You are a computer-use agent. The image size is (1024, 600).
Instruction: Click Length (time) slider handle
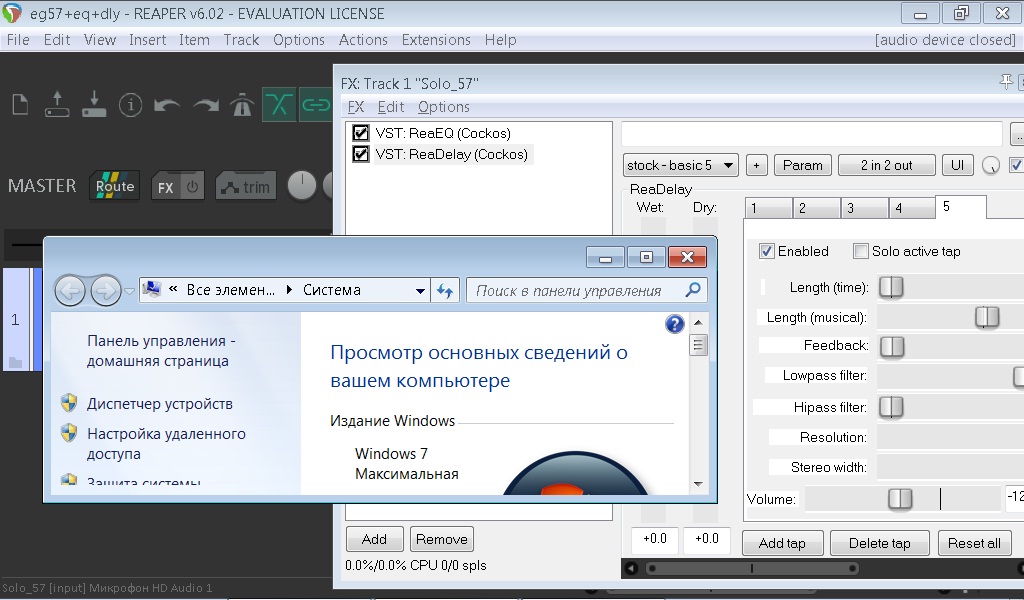[x=891, y=287]
